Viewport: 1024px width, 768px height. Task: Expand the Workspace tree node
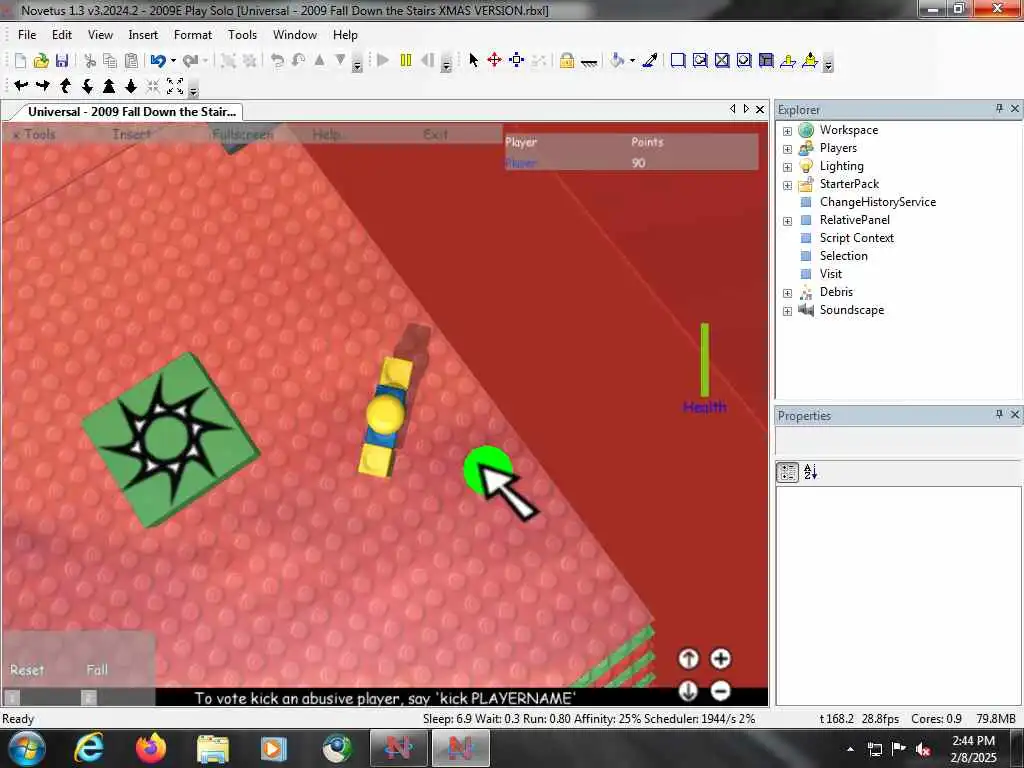coord(788,131)
